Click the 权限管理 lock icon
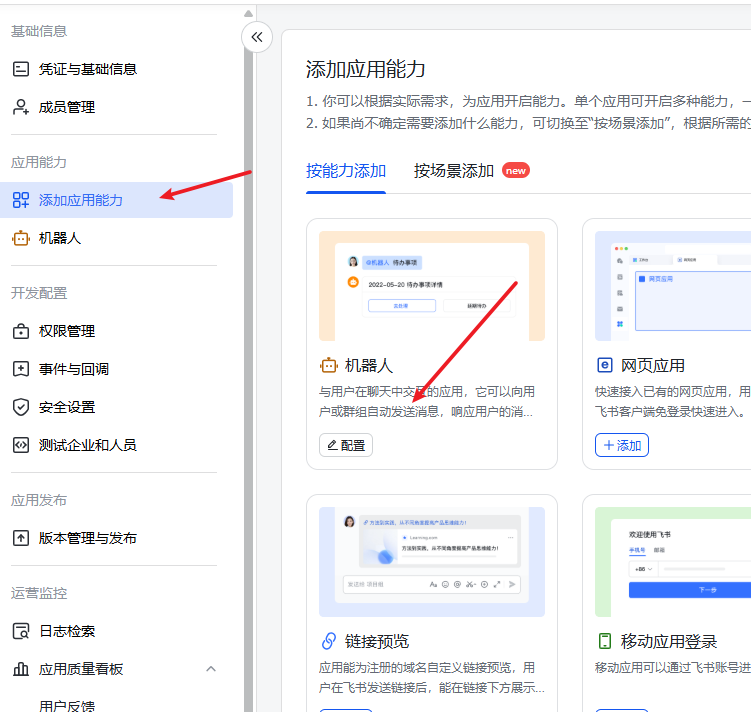Screen dimensions: 751x712 coord(21,331)
